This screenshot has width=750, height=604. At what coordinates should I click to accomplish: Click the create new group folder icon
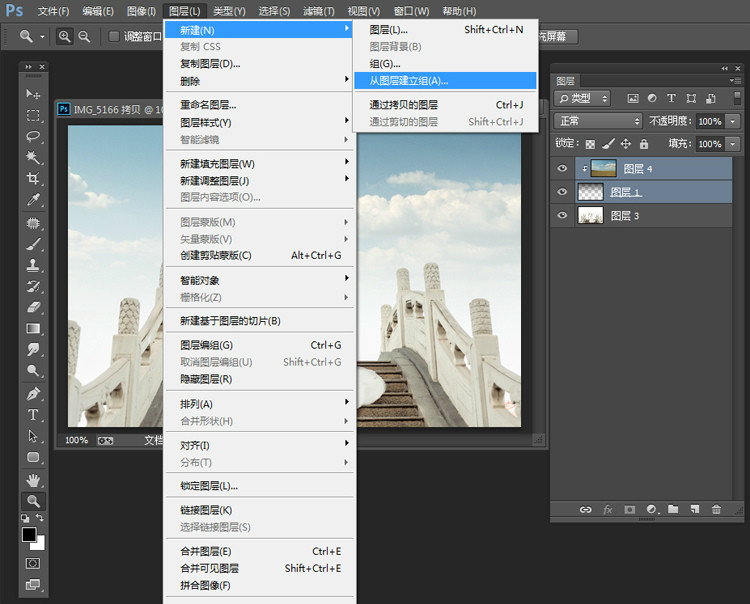click(x=673, y=509)
